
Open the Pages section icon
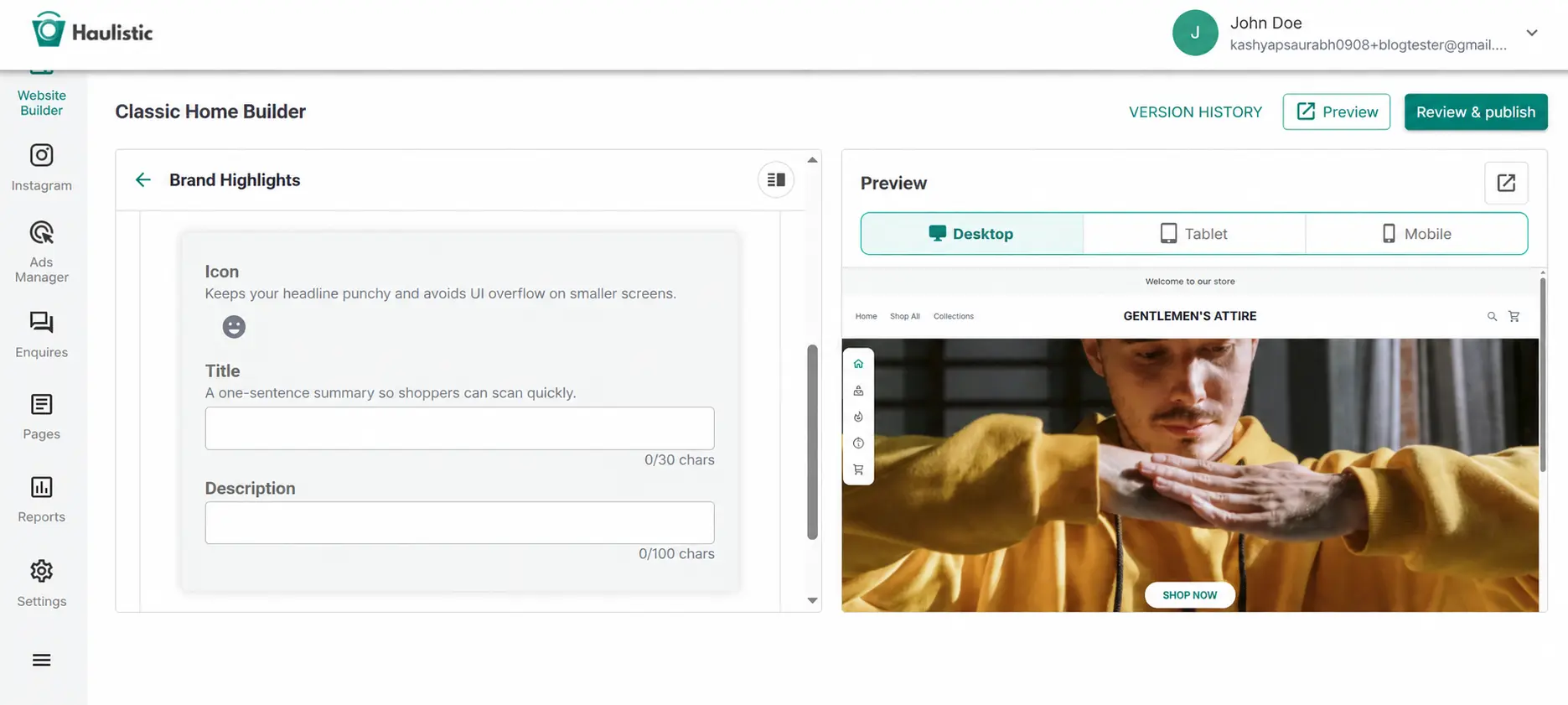41,405
